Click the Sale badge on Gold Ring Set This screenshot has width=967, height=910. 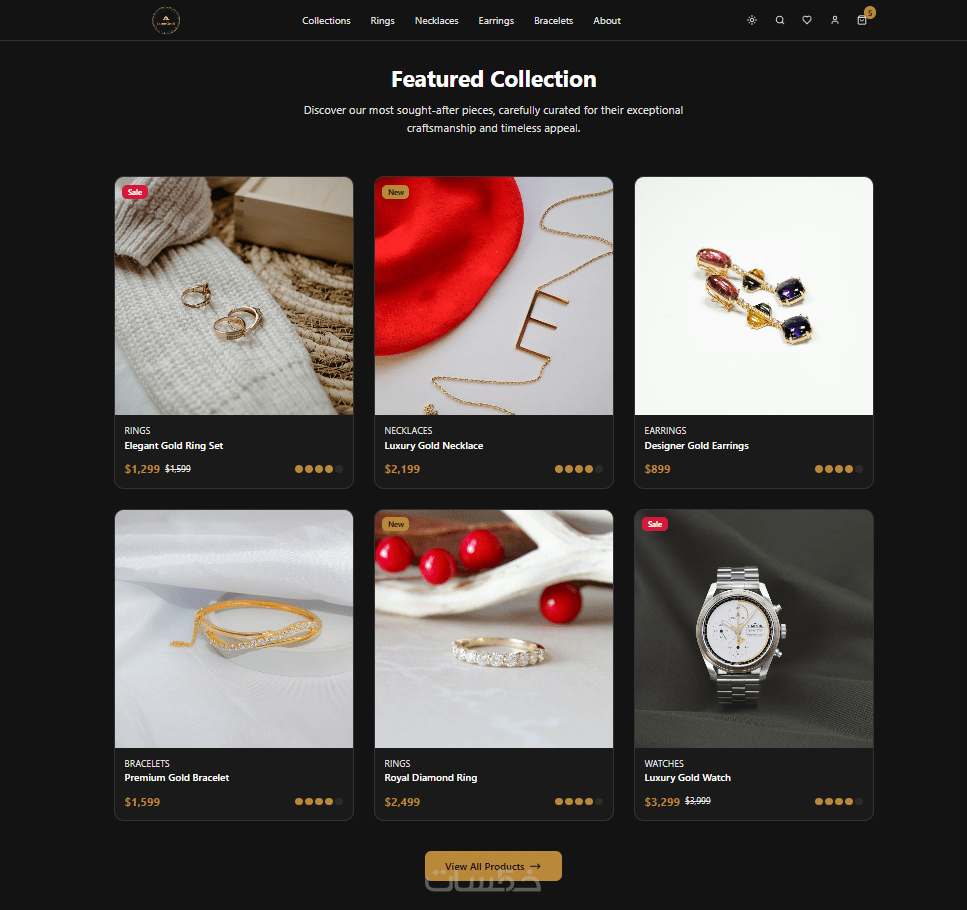135,192
